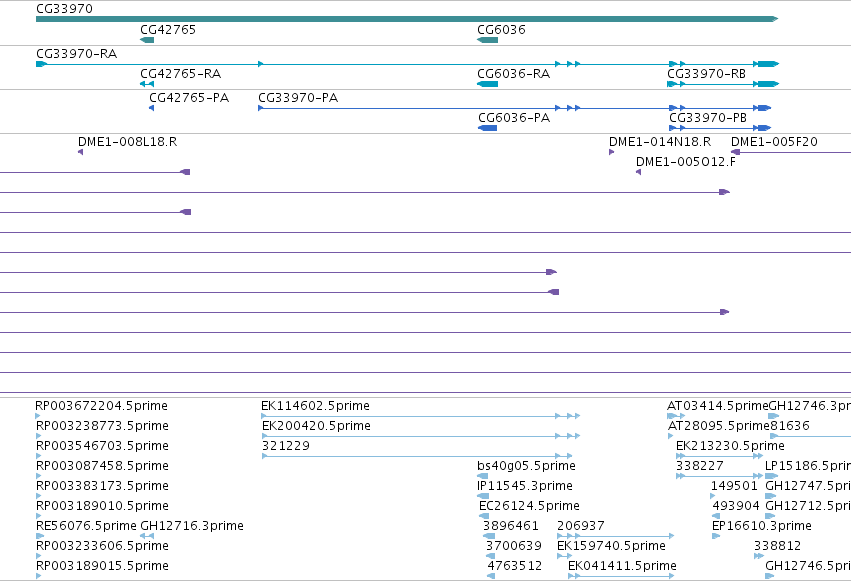Select the CG33970-PA protein label
The width and height of the screenshot is (851, 581).
pos(298,98)
